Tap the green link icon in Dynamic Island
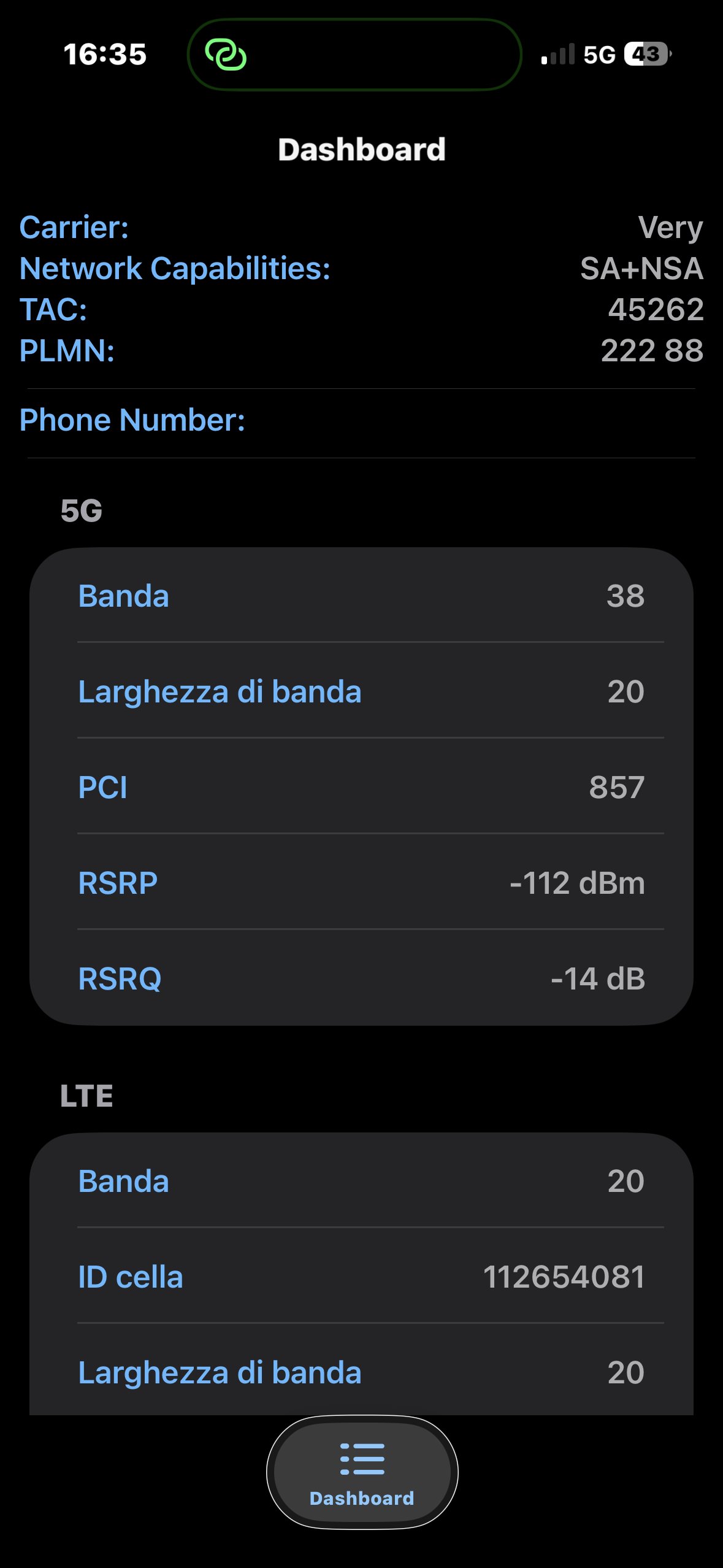Image resolution: width=723 pixels, height=1568 pixels. [x=226, y=55]
